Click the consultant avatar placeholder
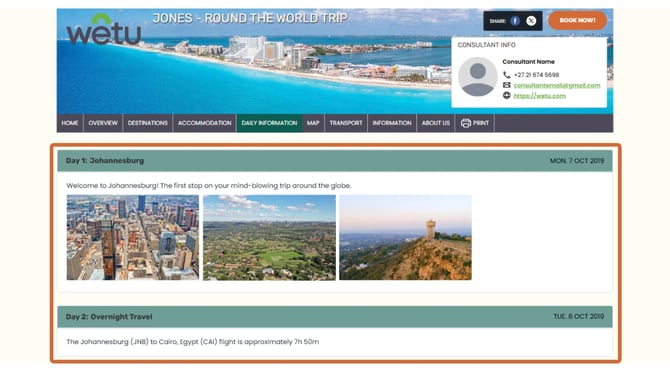Viewport: 670px width, 372px height. pos(478,77)
